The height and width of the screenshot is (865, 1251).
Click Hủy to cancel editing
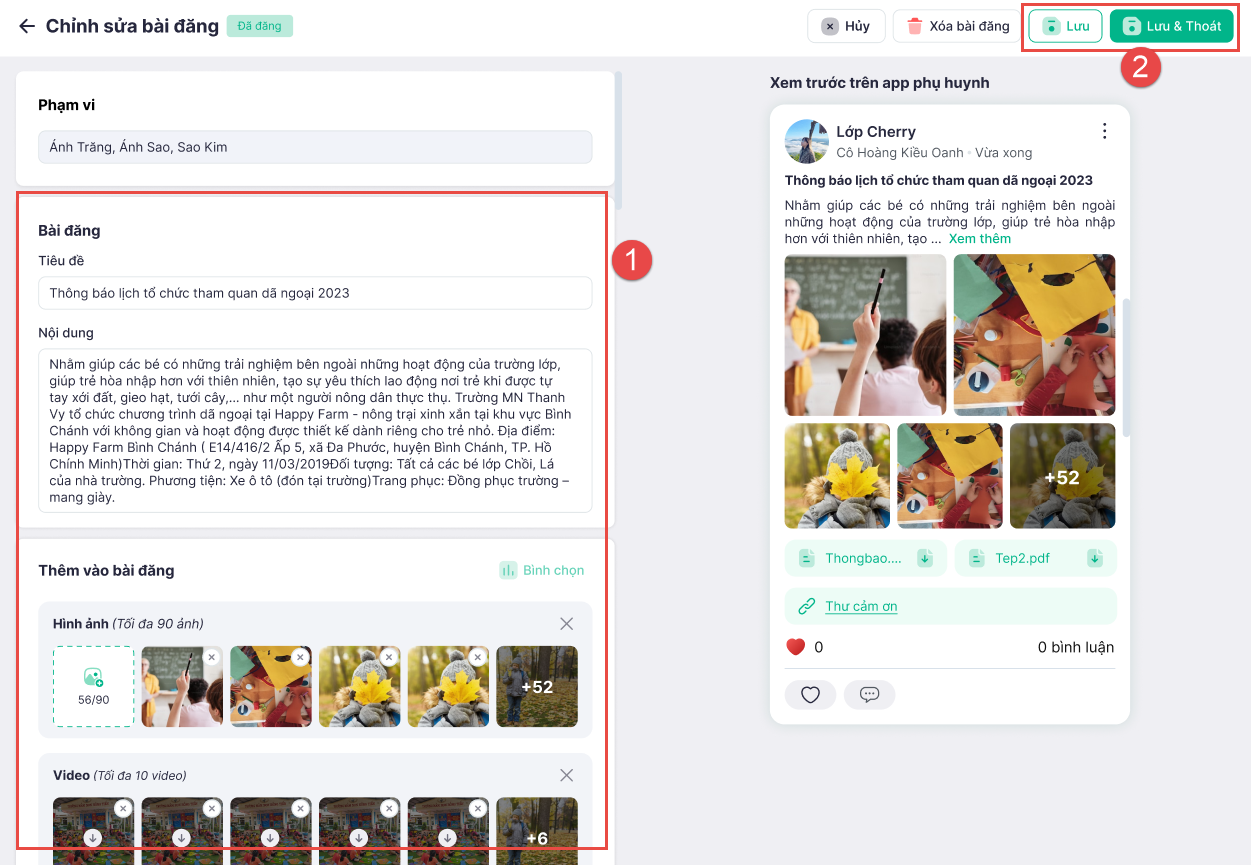point(846,26)
